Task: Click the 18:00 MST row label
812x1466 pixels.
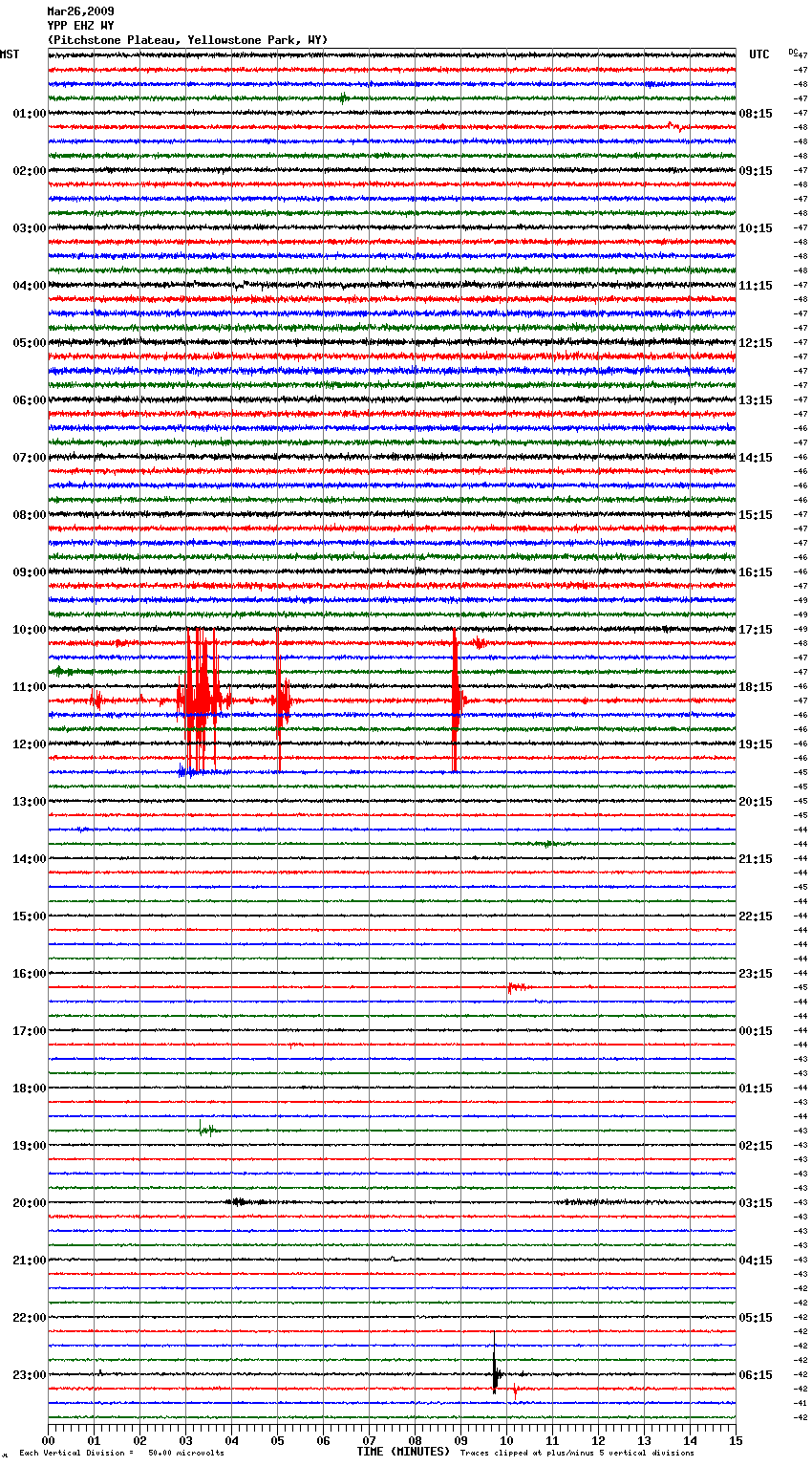Action: tap(30, 1089)
